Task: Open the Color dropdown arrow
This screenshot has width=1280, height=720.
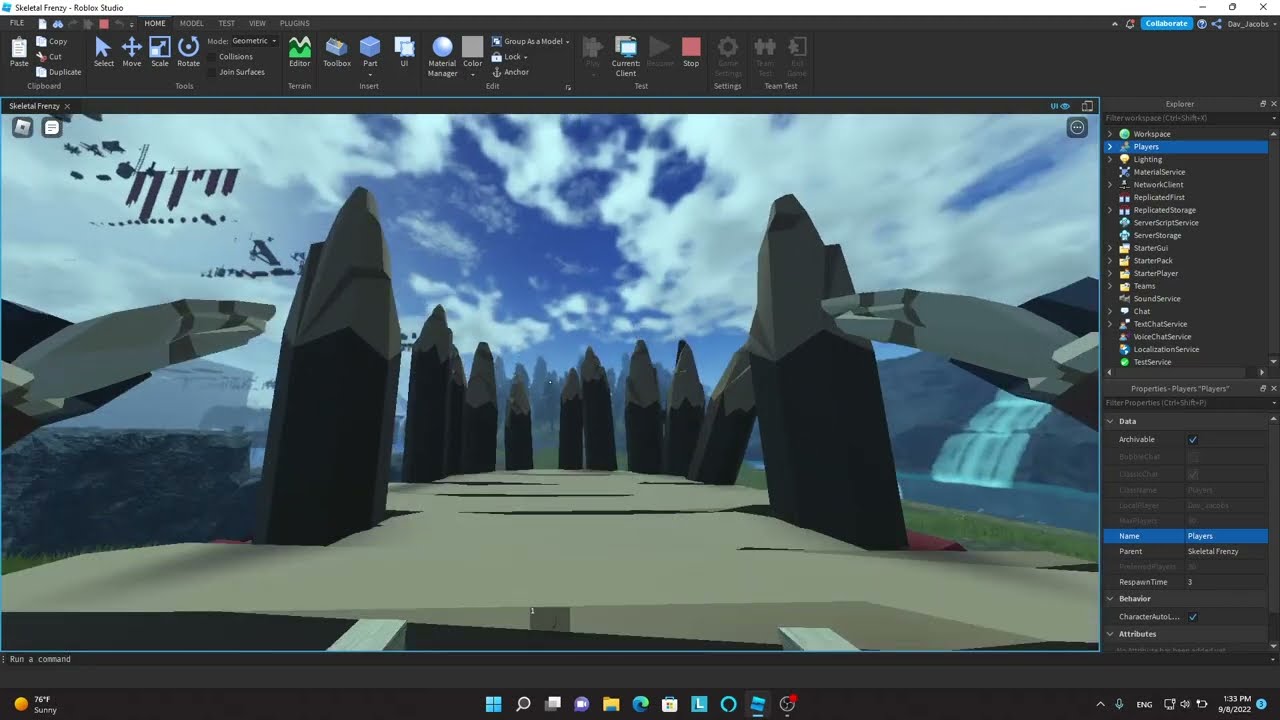Action: point(473,74)
